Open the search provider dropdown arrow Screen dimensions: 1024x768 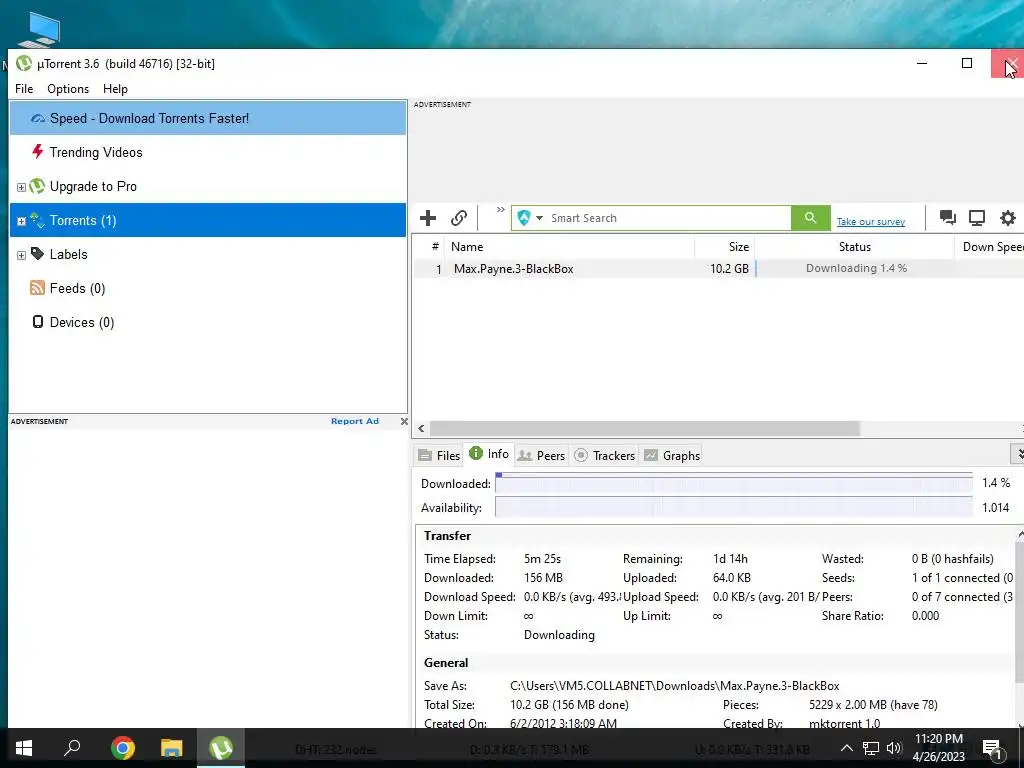(x=539, y=218)
